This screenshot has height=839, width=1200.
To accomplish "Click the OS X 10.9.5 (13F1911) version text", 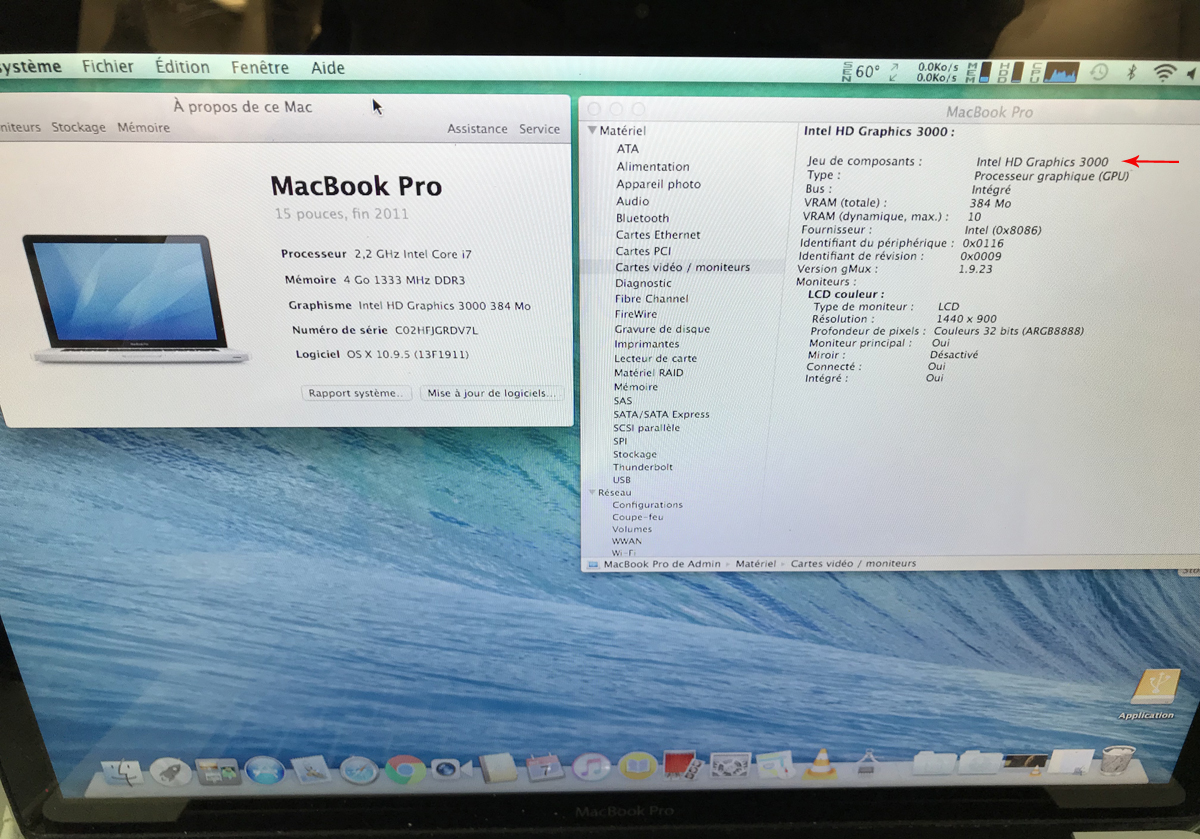I will [407, 355].
